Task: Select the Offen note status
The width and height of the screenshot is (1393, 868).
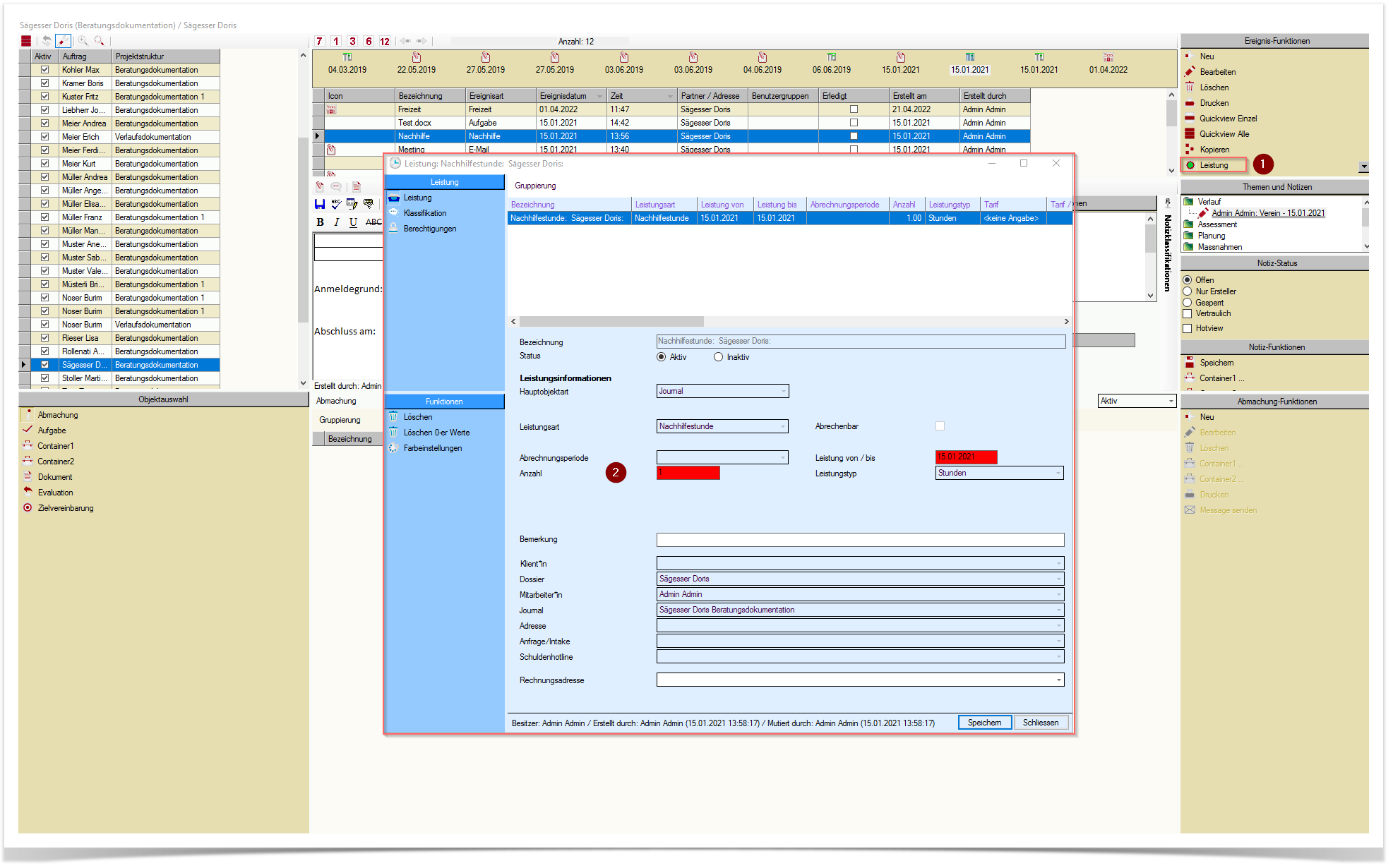Action: (x=1187, y=280)
